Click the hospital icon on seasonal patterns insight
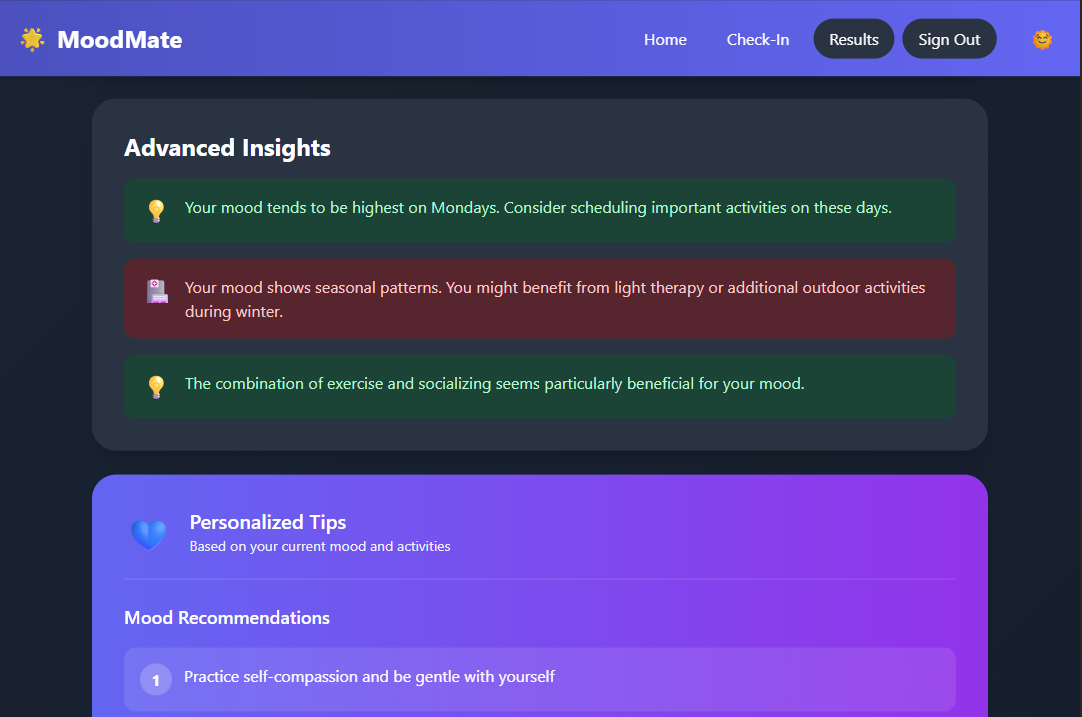Viewport: 1082px width, 717px height. pos(157,291)
